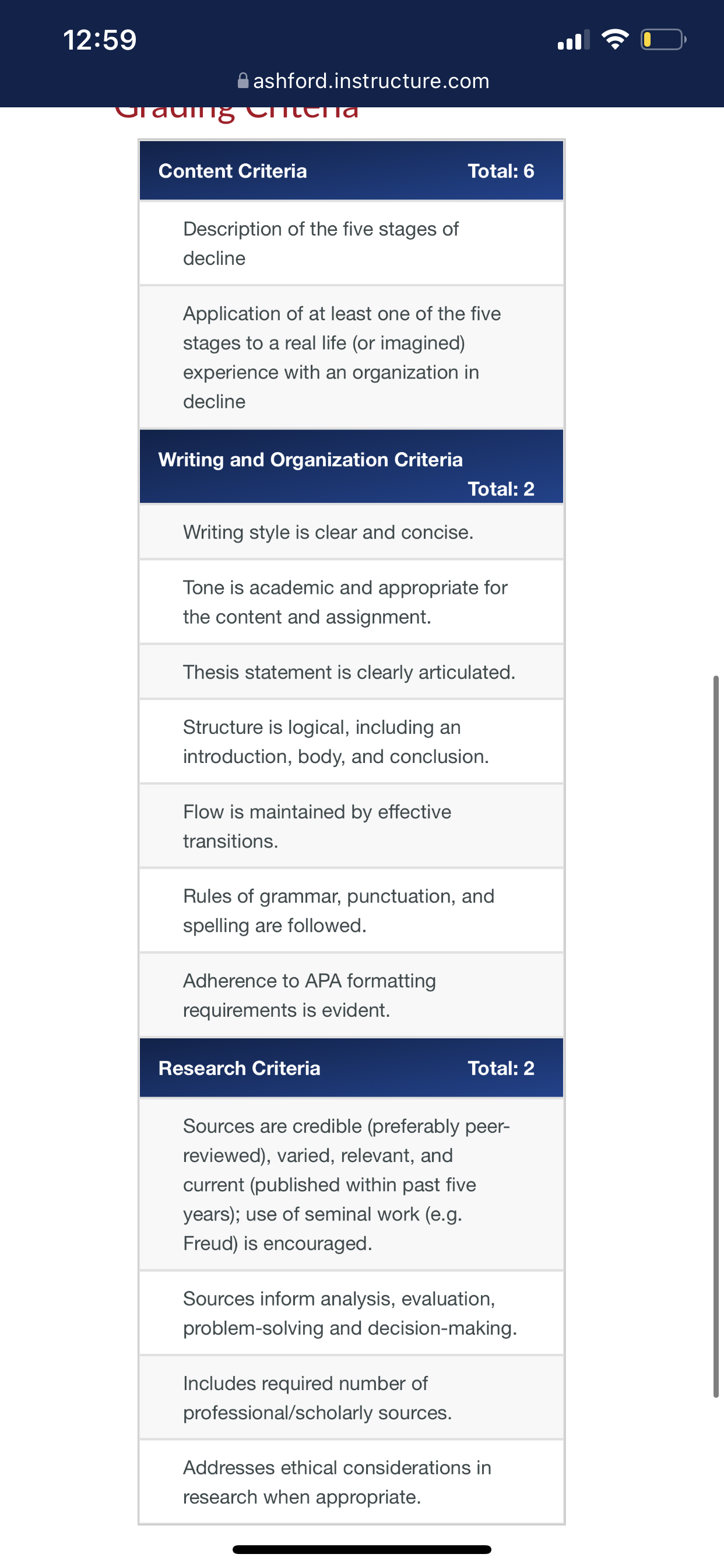Click 'Description of the five stages of decline' row
The width and height of the screenshot is (724, 1568).
tap(352, 243)
